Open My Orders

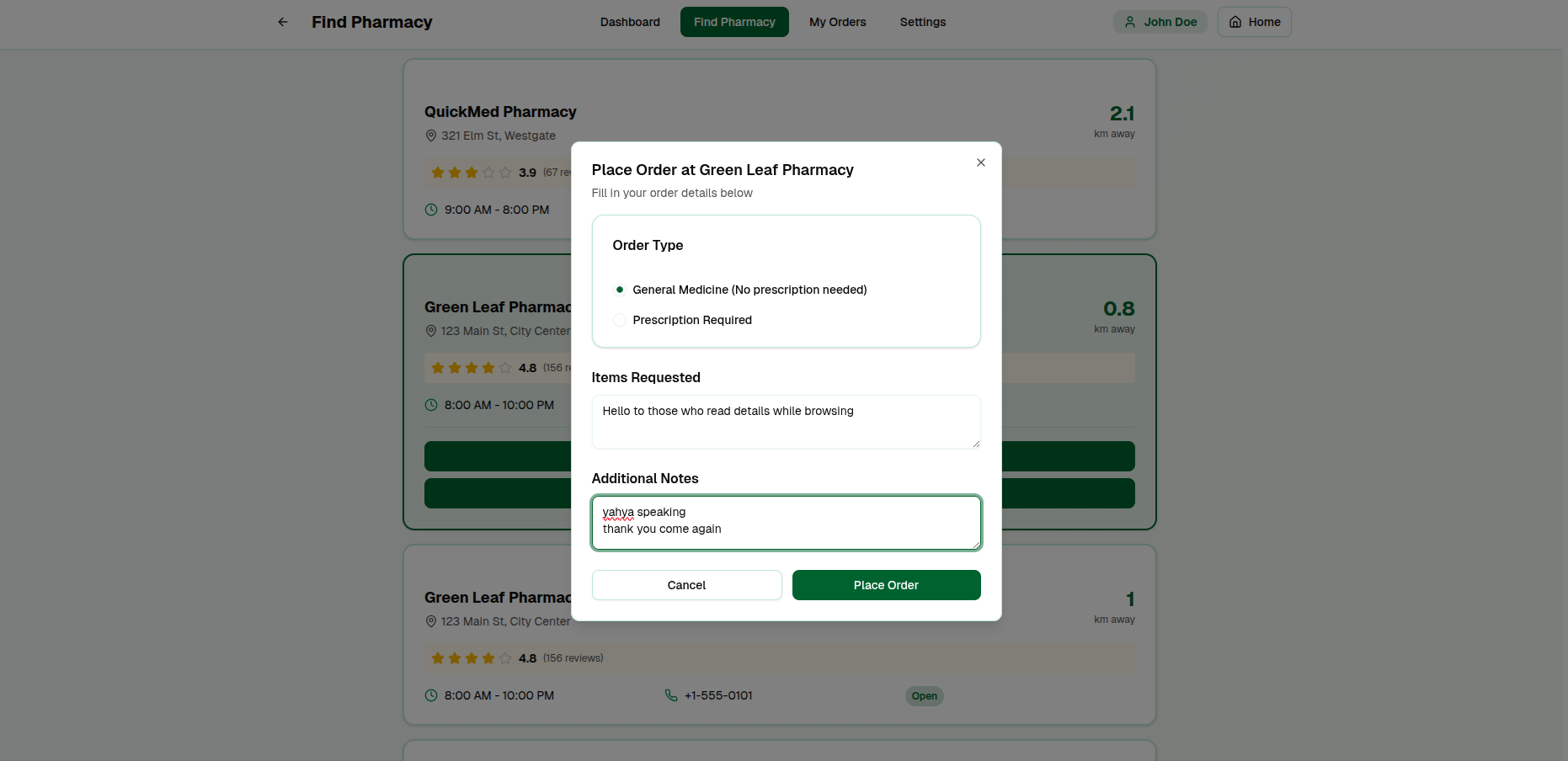(837, 22)
